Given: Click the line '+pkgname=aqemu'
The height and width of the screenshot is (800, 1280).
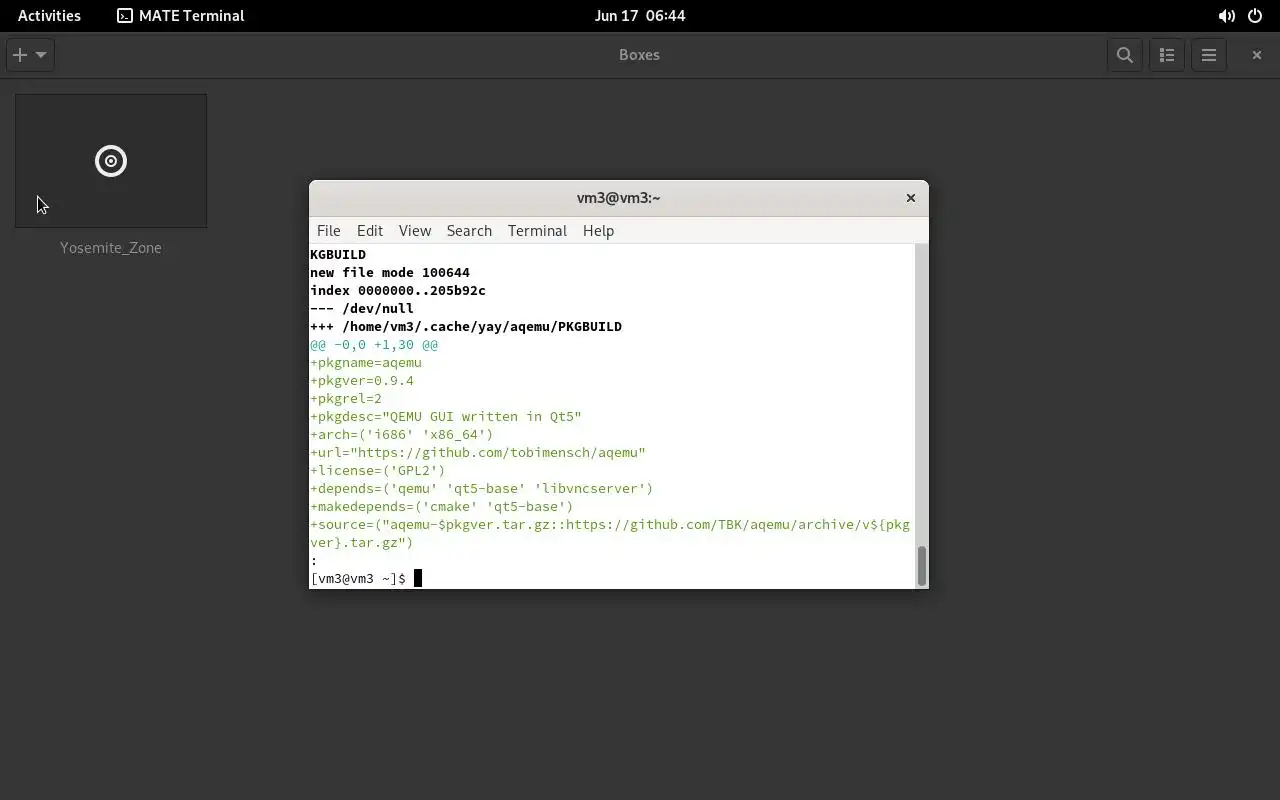Looking at the screenshot, I should (366, 362).
